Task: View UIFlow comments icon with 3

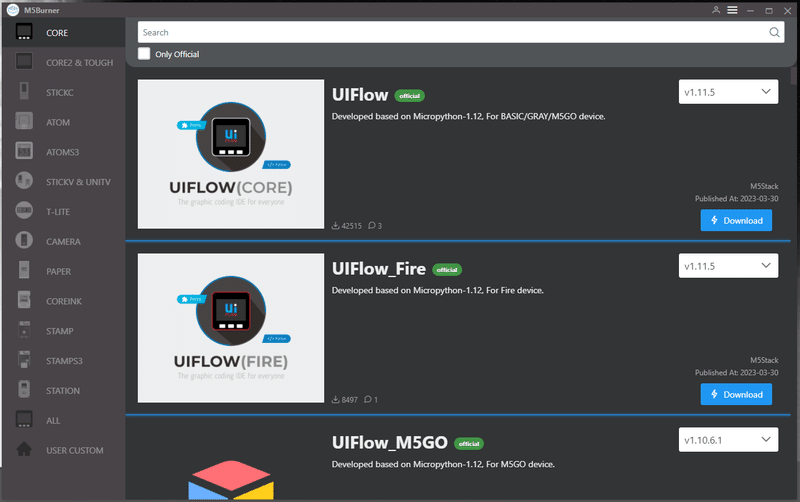Action: [x=372, y=225]
